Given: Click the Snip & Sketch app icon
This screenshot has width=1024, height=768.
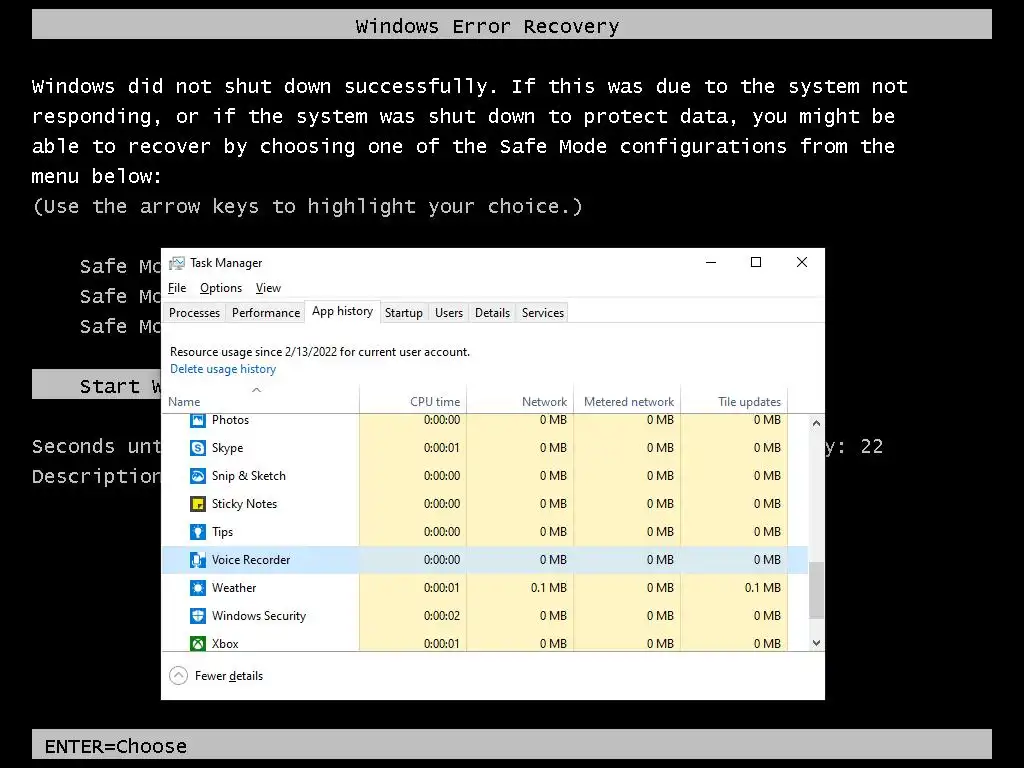Looking at the screenshot, I should pyautogui.click(x=197, y=476).
